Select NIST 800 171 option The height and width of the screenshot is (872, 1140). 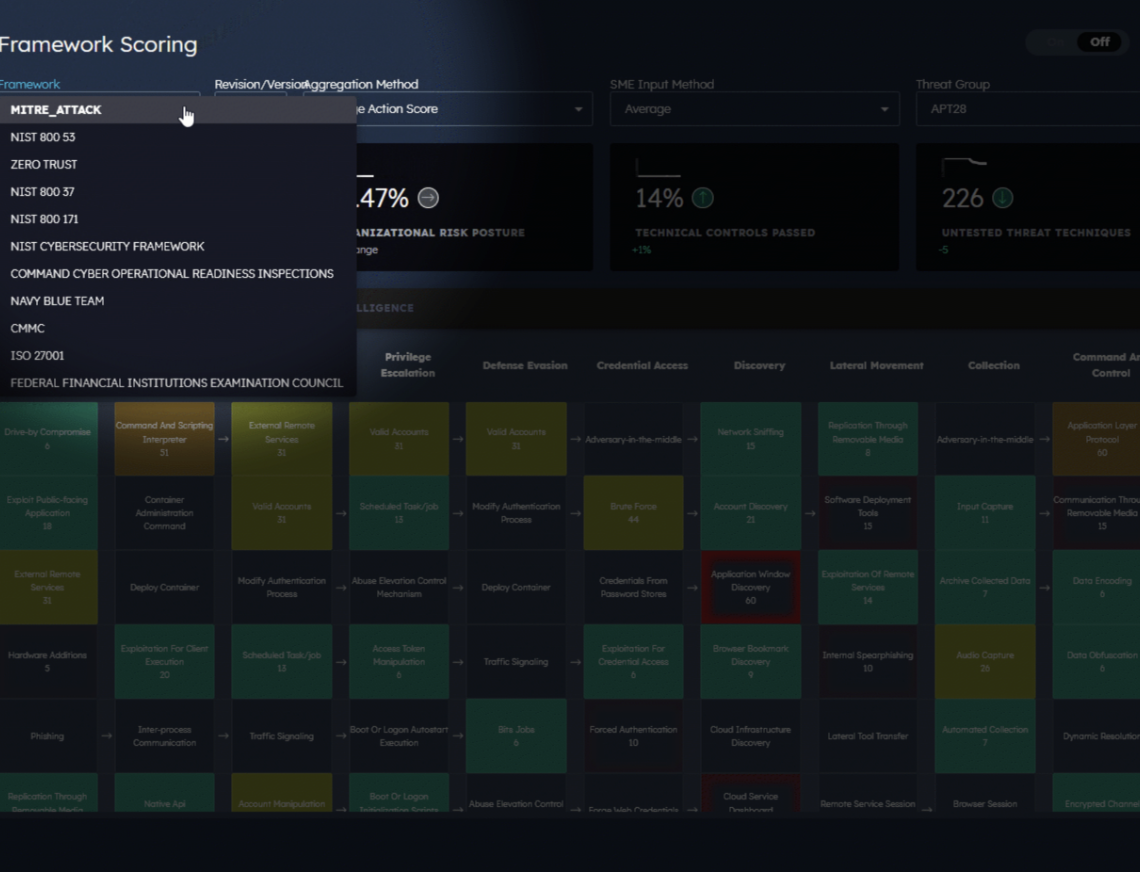[178, 219]
